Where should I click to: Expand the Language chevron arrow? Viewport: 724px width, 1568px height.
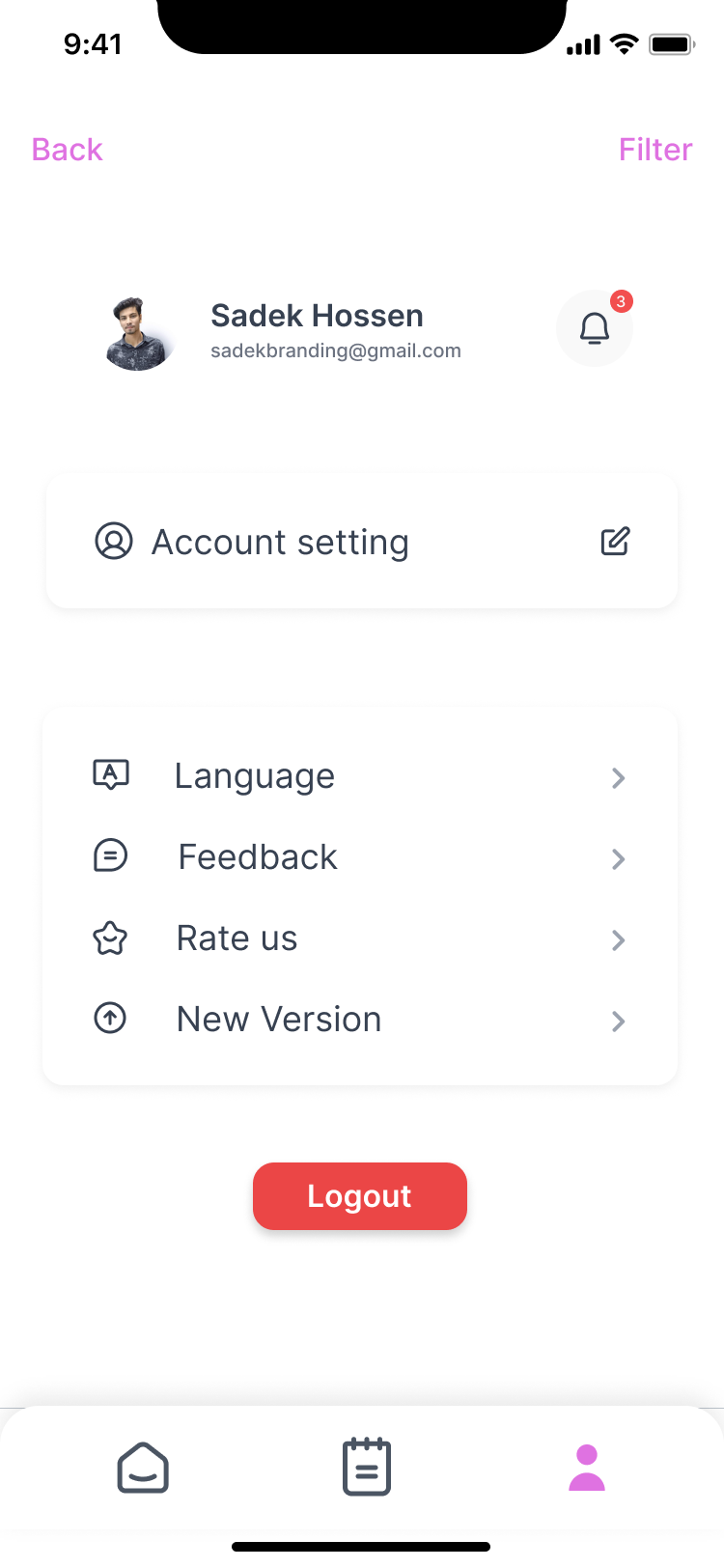click(619, 777)
